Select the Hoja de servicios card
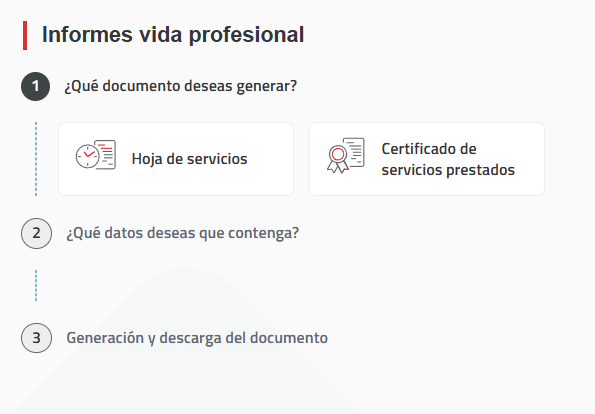This screenshot has height=414, width=595. (176, 159)
